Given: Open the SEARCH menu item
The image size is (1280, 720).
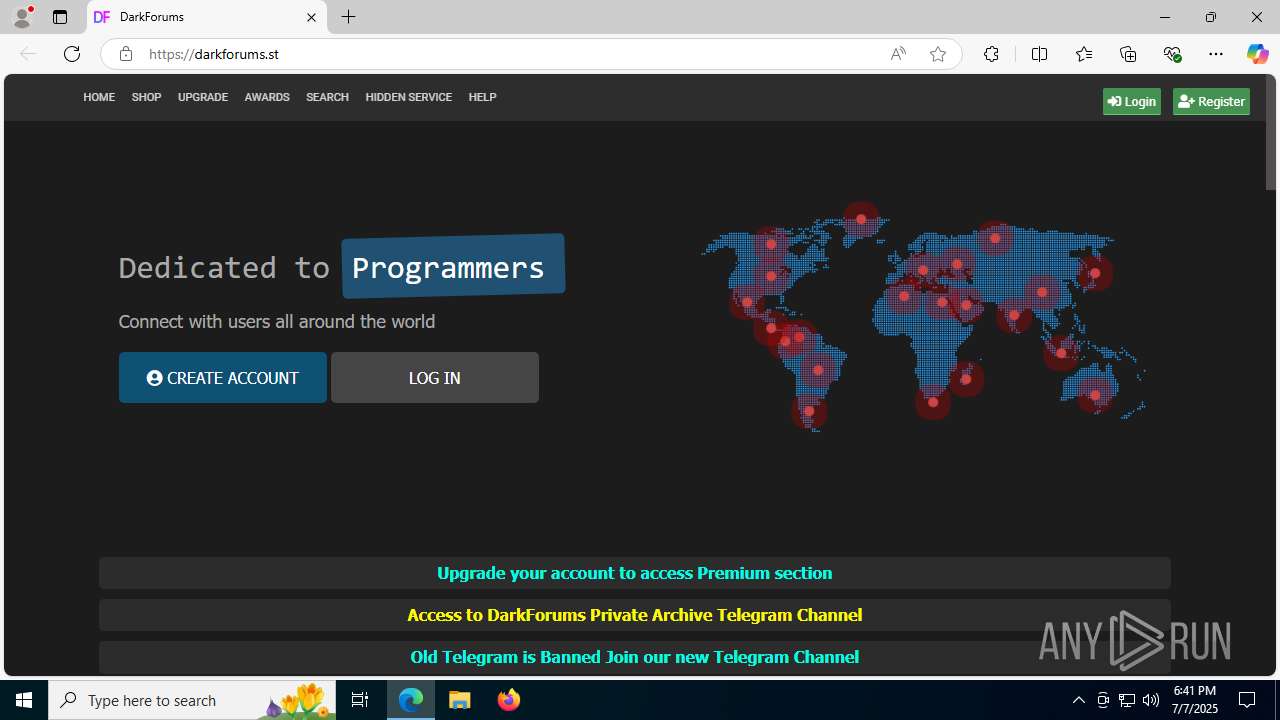Looking at the screenshot, I should click(x=327, y=97).
